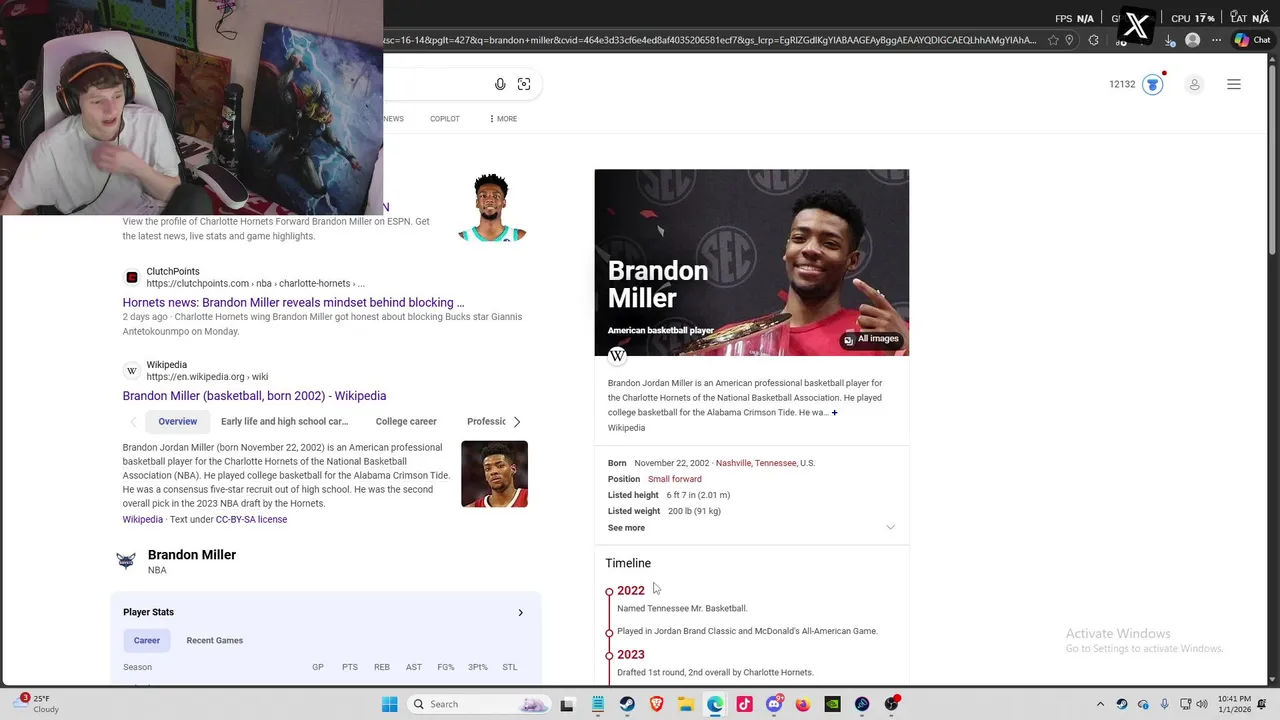The width and height of the screenshot is (1280, 720).
Task: Expand See more details chevron
Action: (890, 528)
